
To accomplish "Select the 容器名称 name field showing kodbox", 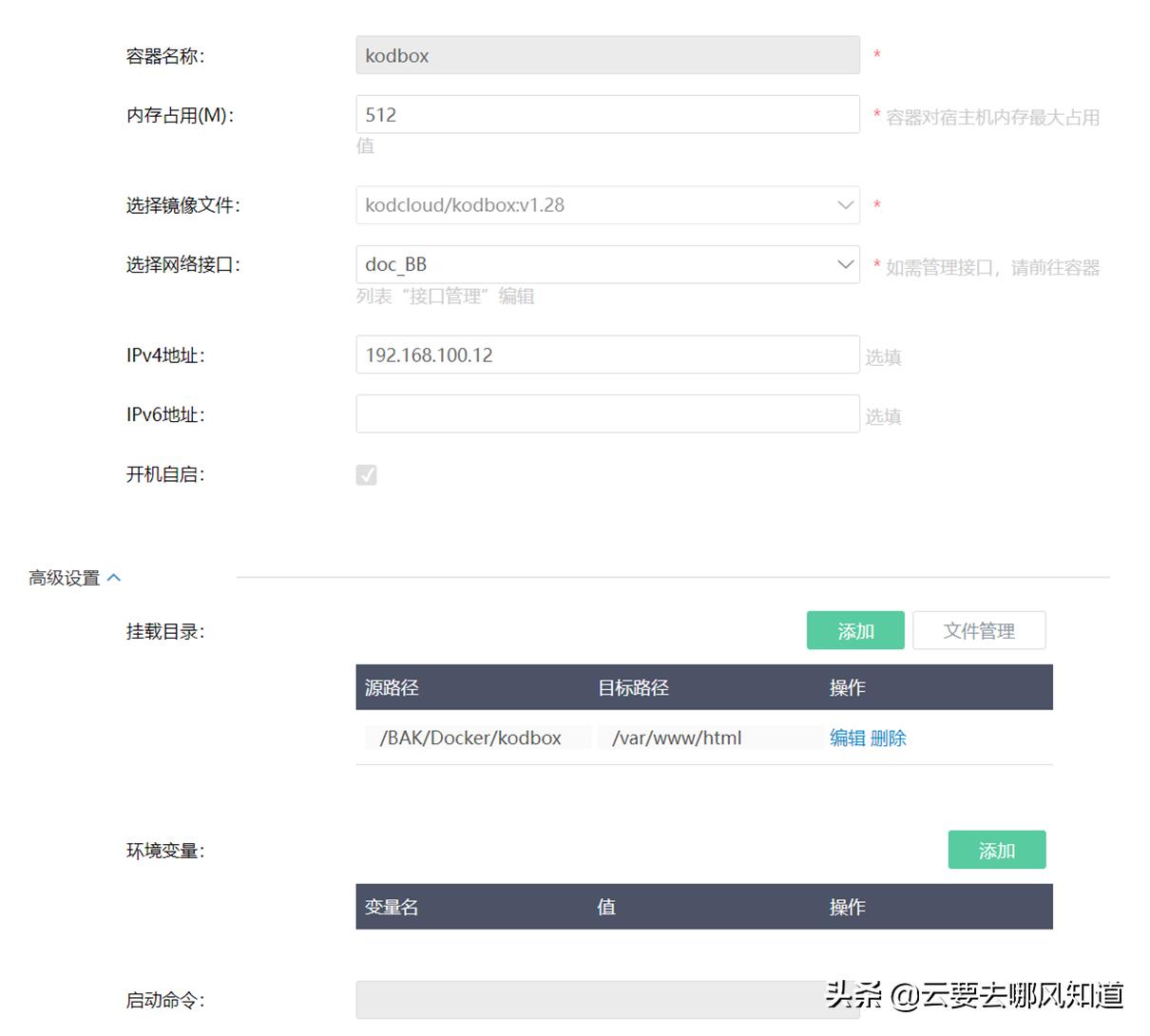I will [608, 55].
